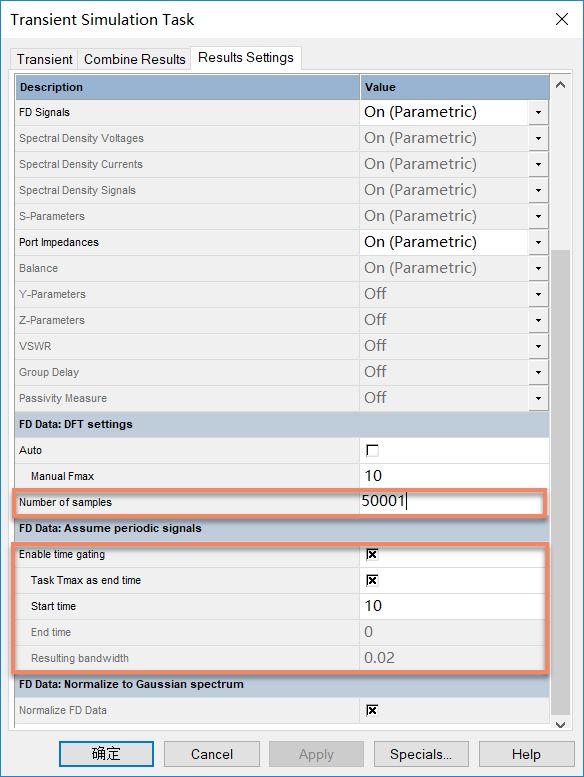Click the Help button
The height and width of the screenshot is (777, 584).
tap(526, 754)
